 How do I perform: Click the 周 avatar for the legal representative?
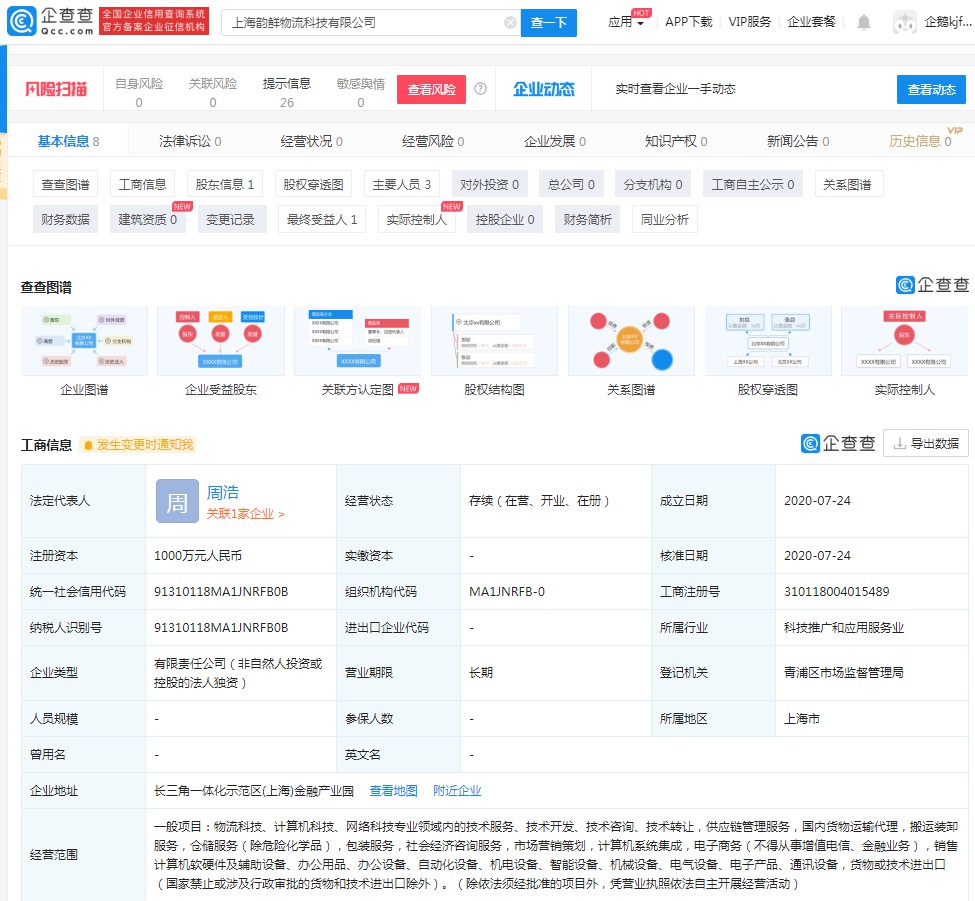(177, 501)
